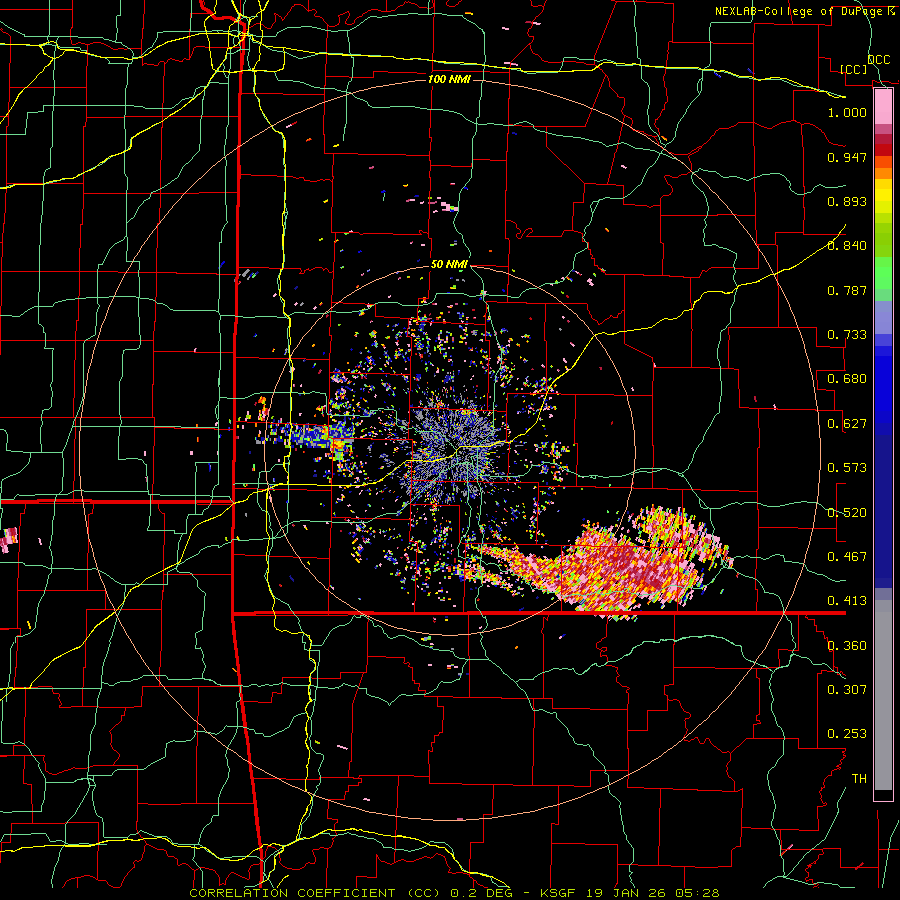
Task: Click the 0.467 value on the scale
Action: pyautogui.click(x=847, y=557)
